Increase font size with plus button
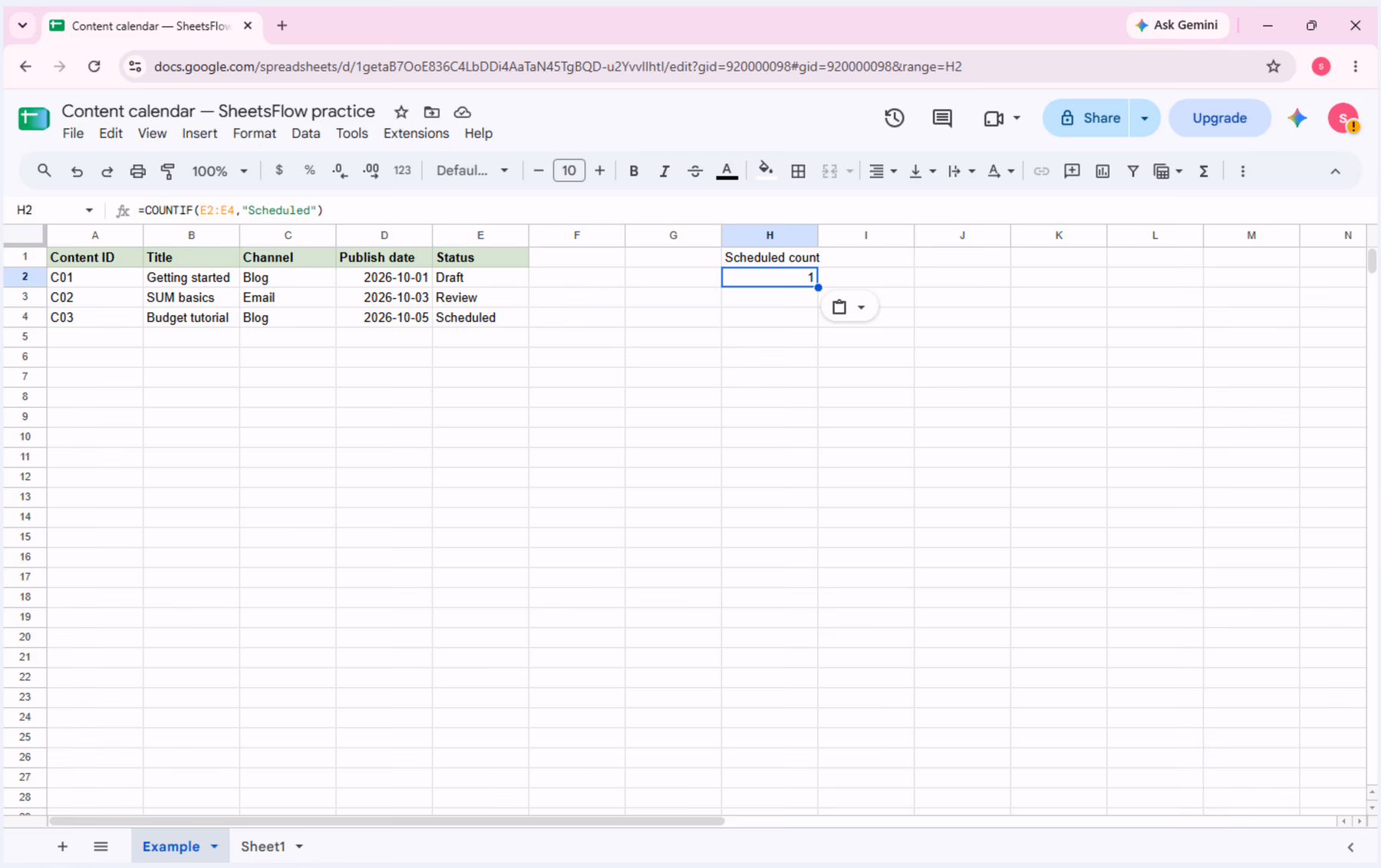This screenshot has height=868, width=1381. click(599, 171)
